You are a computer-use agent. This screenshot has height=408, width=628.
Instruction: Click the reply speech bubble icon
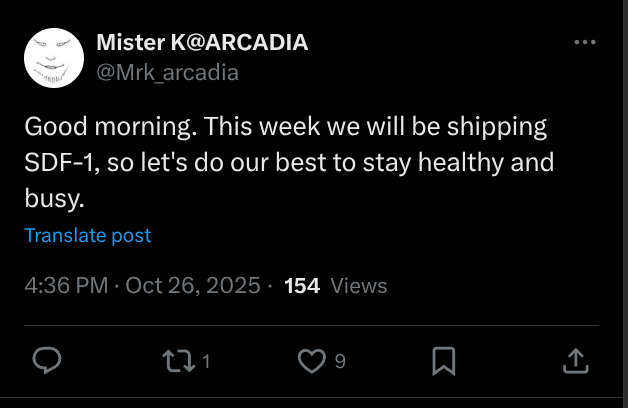[46, 361]
